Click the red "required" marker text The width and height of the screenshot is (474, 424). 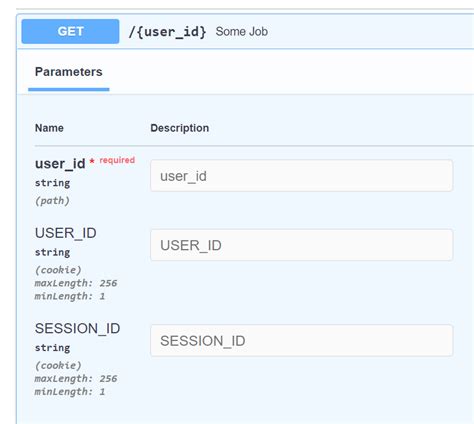117,160
